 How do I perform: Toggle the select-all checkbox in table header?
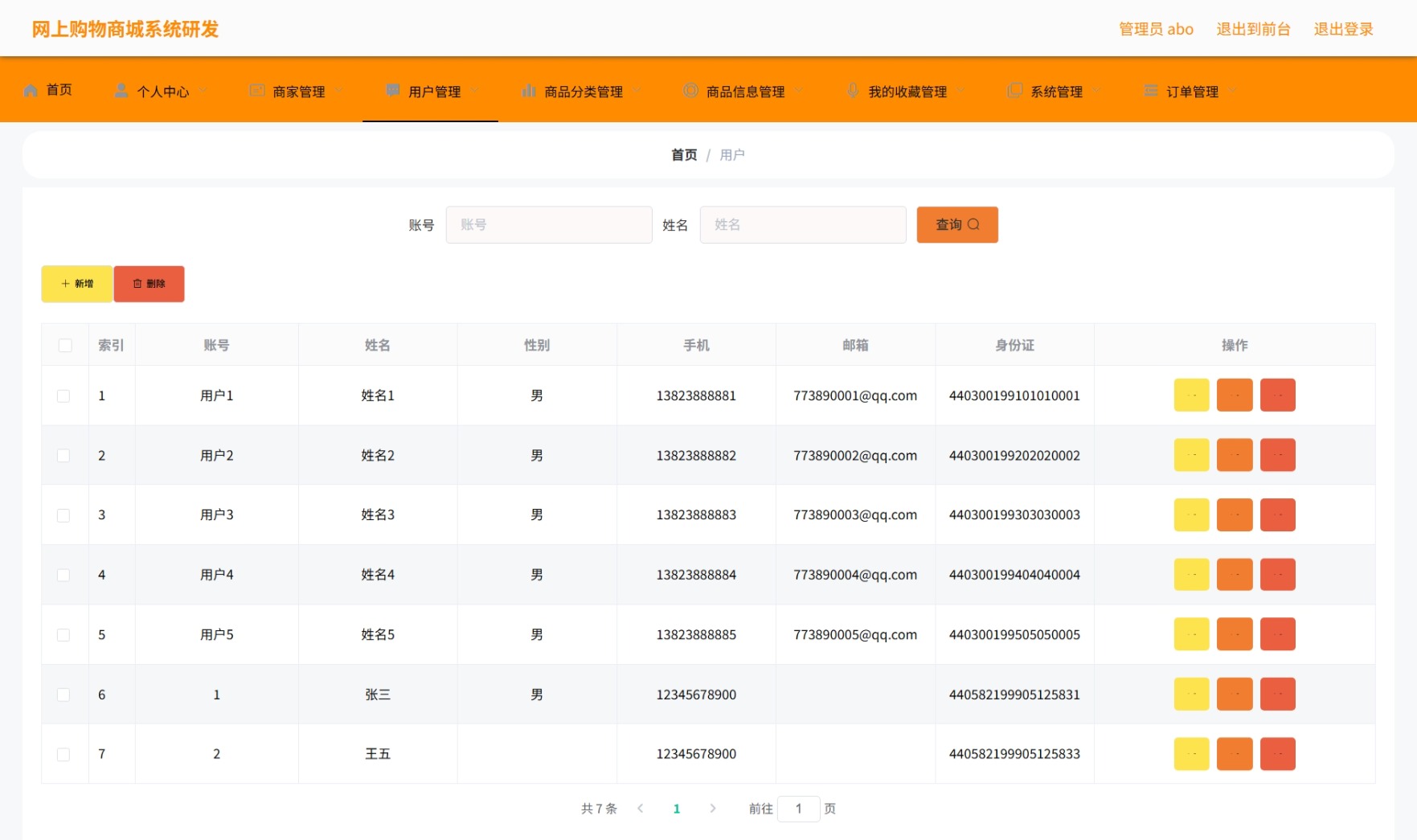(x=65, y=345)
